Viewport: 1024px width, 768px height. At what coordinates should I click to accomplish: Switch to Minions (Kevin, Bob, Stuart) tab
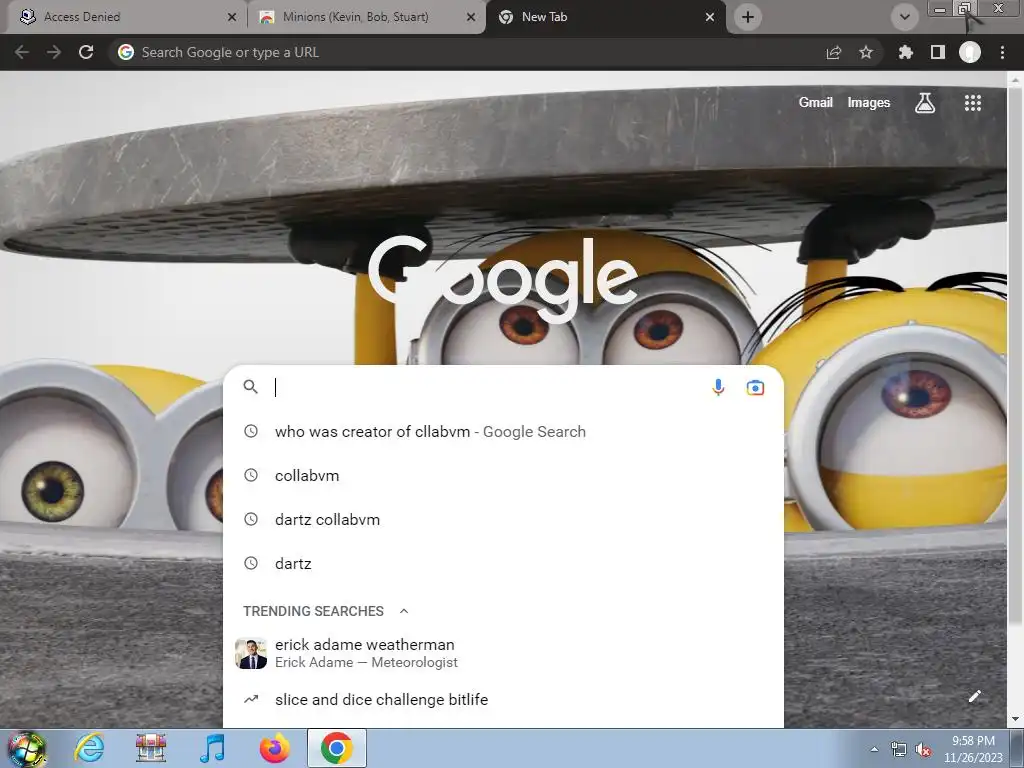pyautogui.click(x=367, y=17)
